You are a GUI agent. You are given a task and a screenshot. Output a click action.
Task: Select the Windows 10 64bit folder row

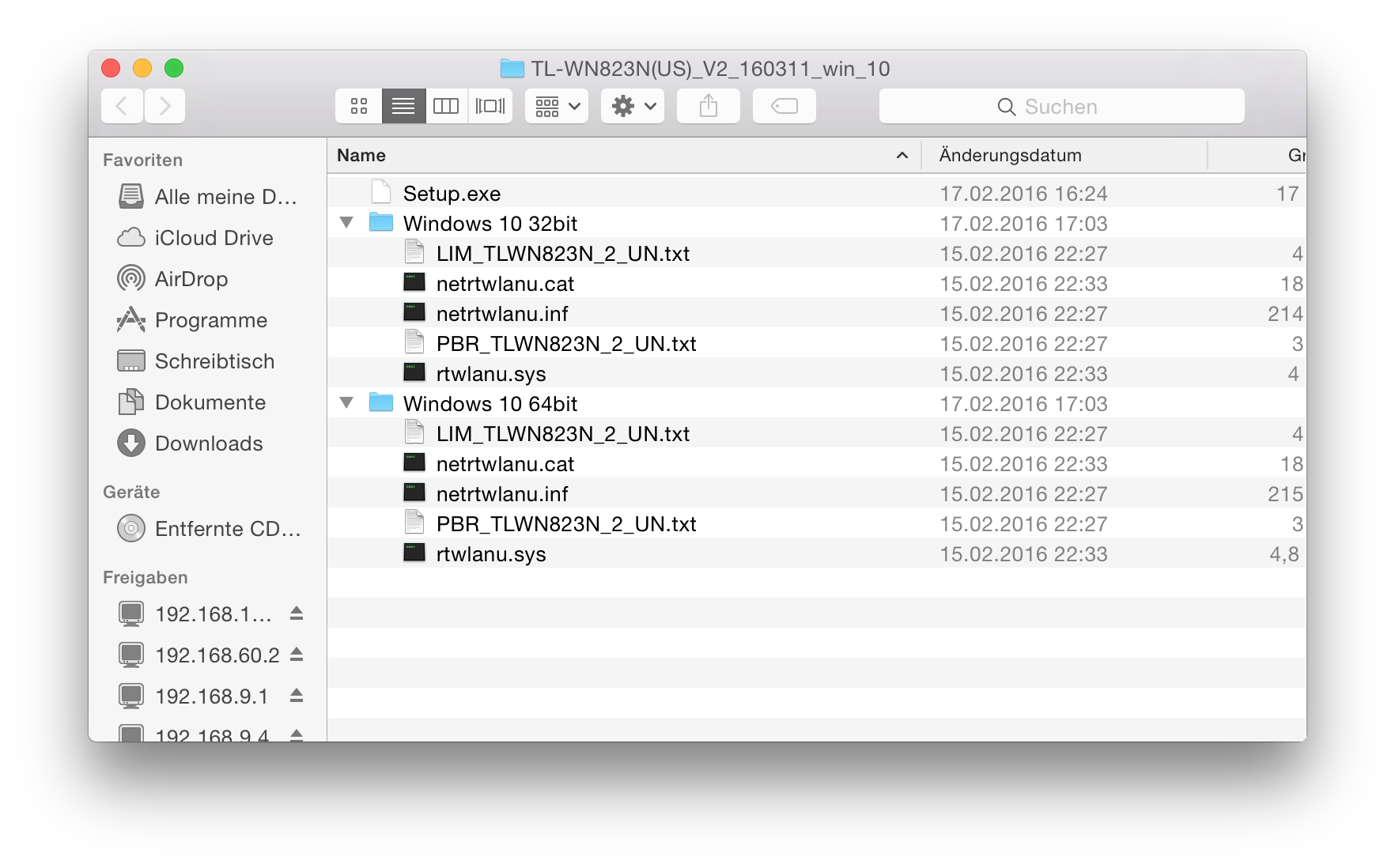coord(816,403)
